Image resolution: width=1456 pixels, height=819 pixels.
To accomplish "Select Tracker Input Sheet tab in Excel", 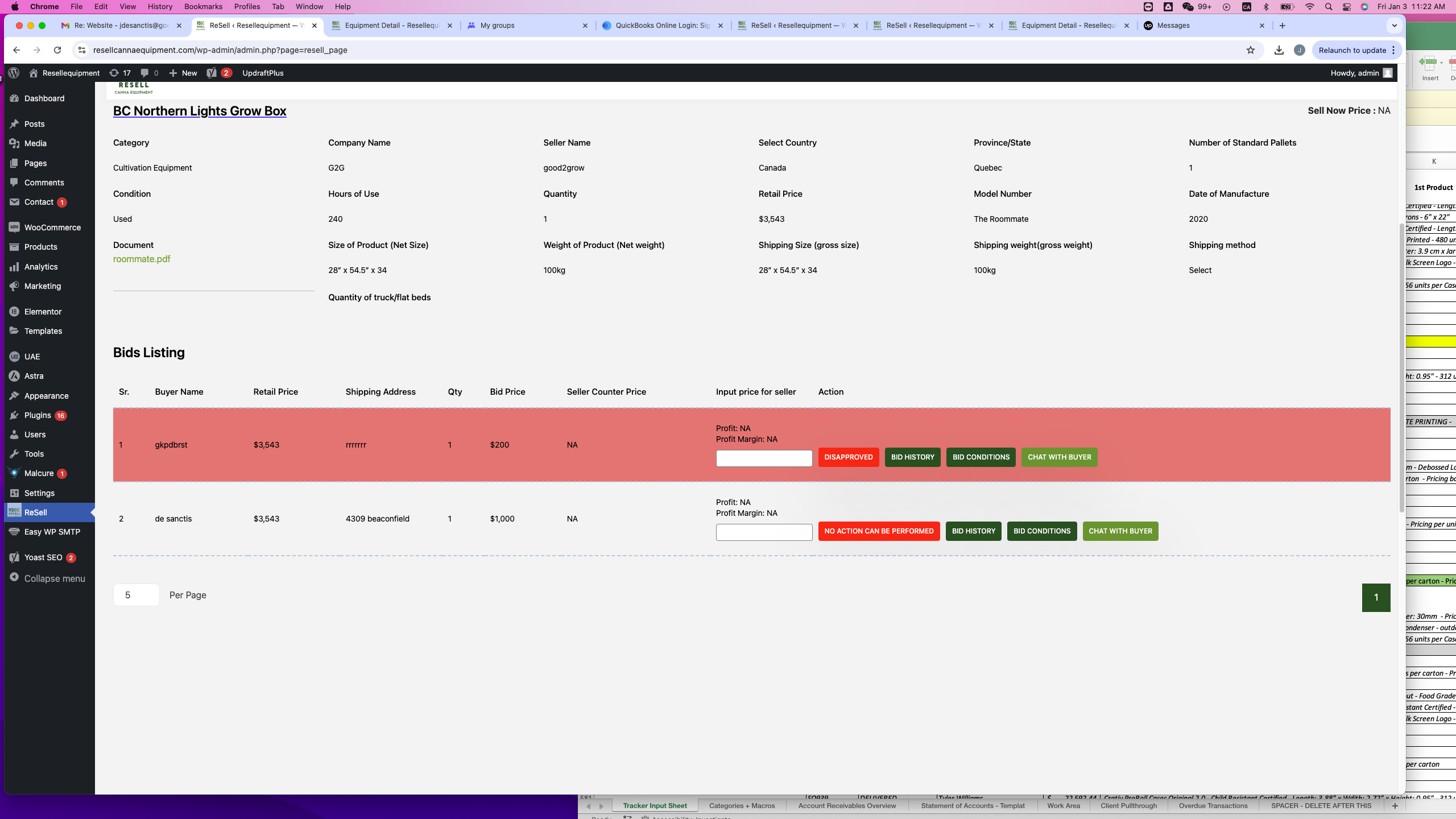I will point(655,805).
